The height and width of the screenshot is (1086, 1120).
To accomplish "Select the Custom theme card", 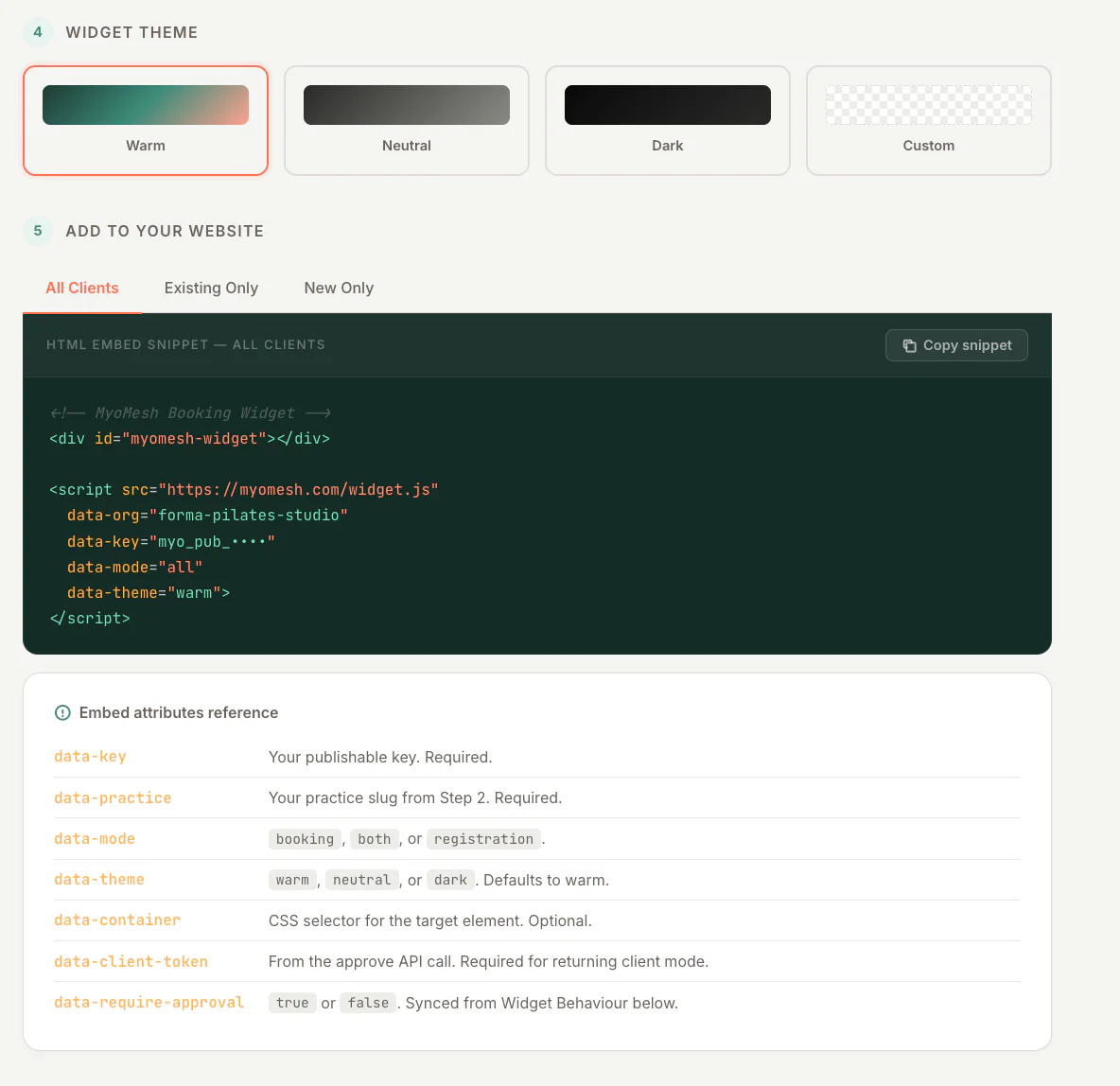I will click(929, 121).
